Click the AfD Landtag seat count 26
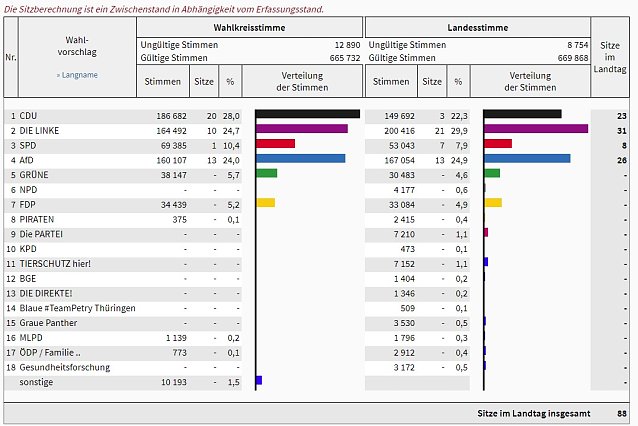 tap(621, 160)
